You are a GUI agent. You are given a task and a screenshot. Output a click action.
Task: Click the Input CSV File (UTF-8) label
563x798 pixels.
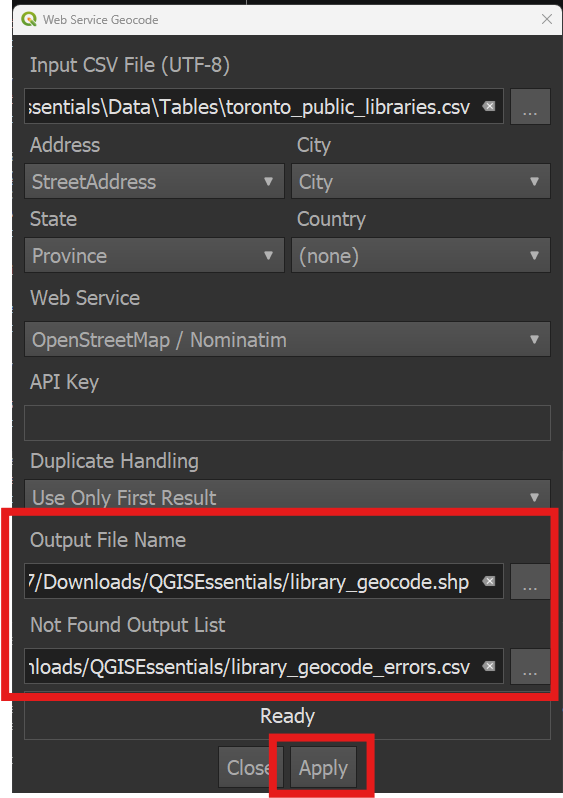click(130, 65)
